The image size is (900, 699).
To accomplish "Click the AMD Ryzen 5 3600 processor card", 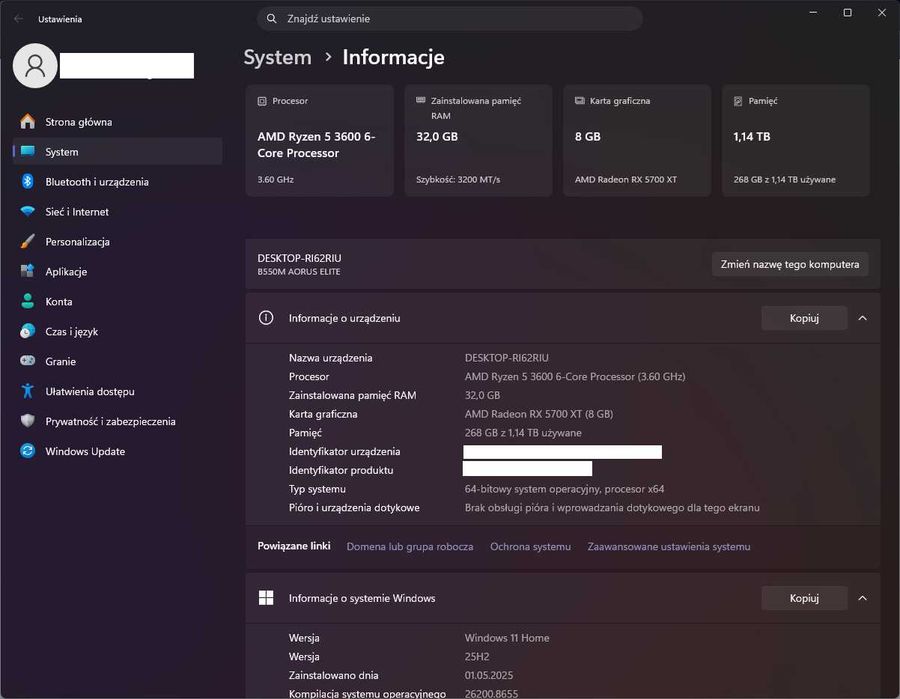I will (x=320, y=141).
